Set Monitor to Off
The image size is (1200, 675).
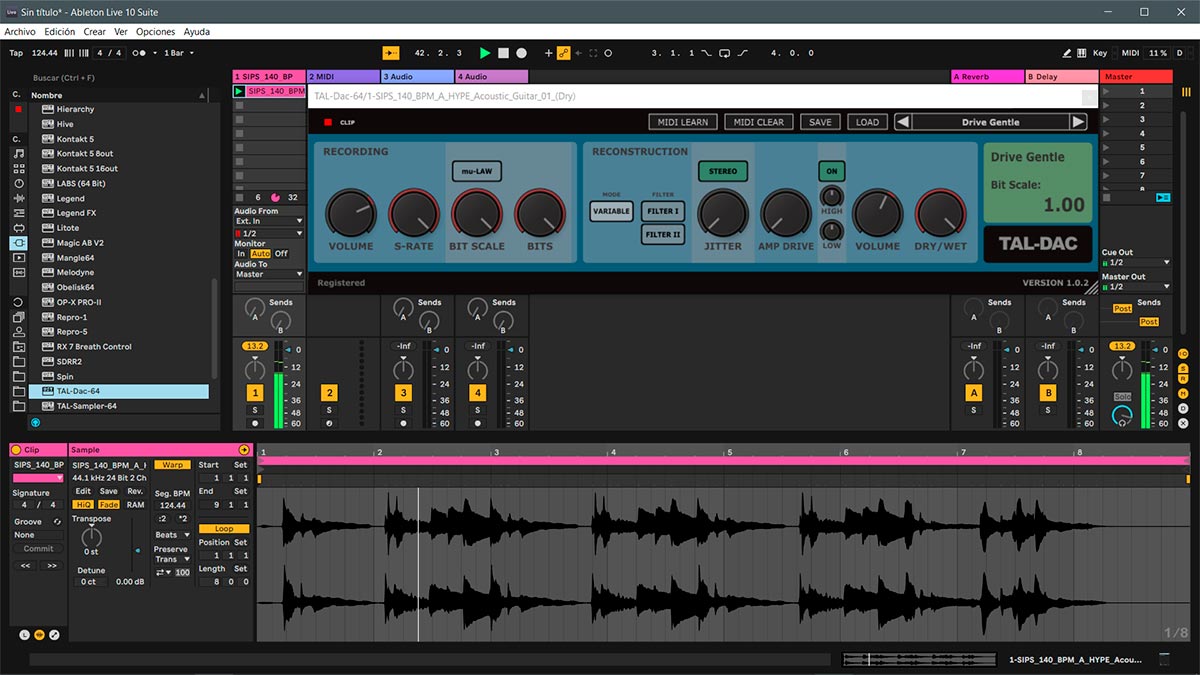281,254
